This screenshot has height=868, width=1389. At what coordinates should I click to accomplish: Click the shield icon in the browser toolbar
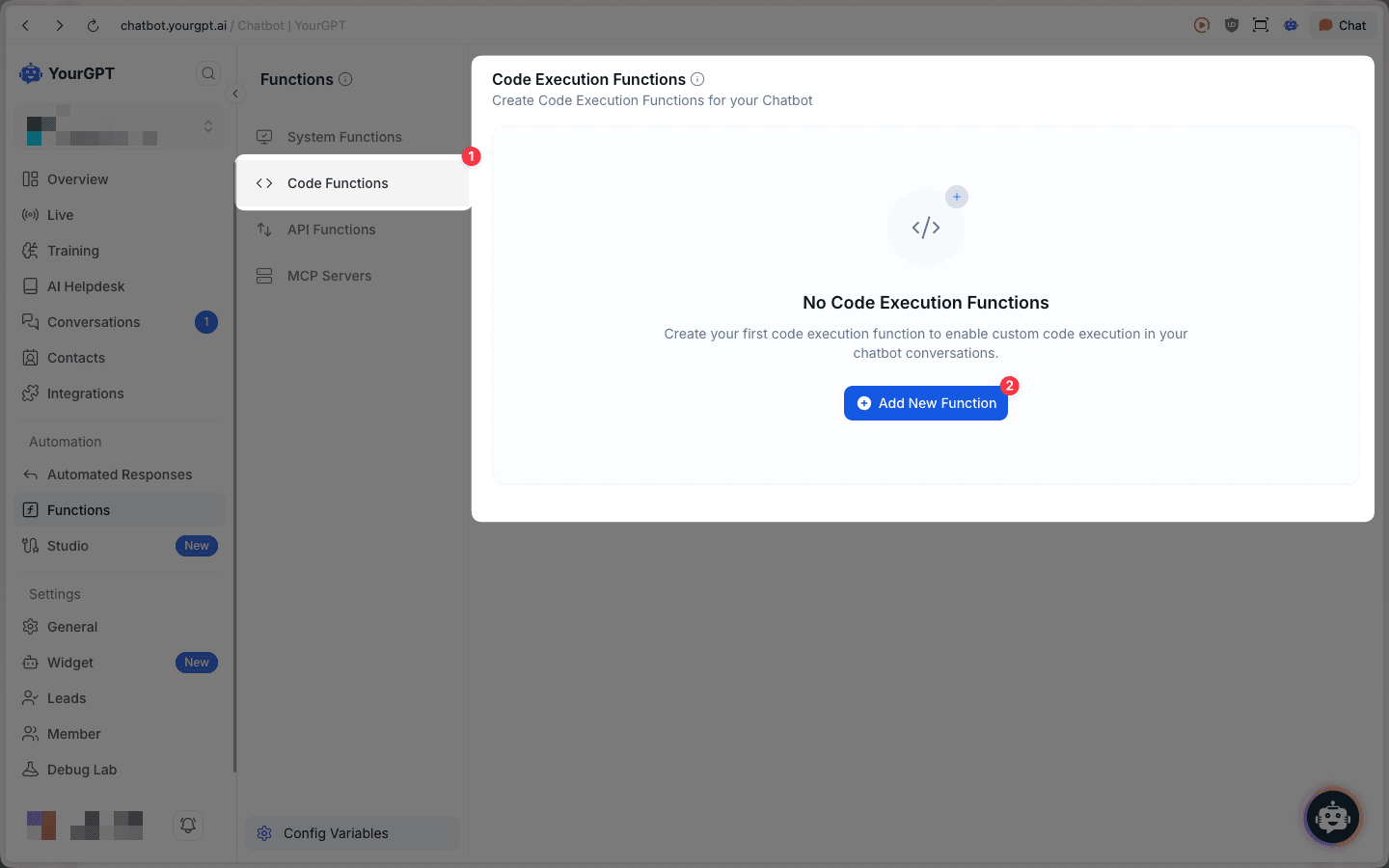(x=1232, y=26)
